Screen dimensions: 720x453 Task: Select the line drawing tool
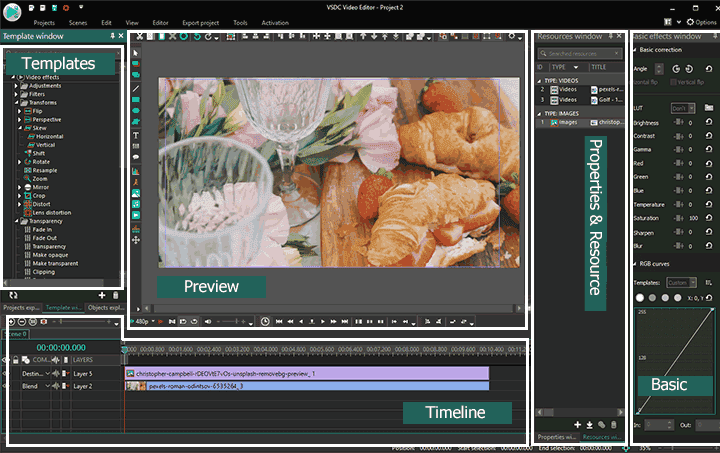coord(135,89)
